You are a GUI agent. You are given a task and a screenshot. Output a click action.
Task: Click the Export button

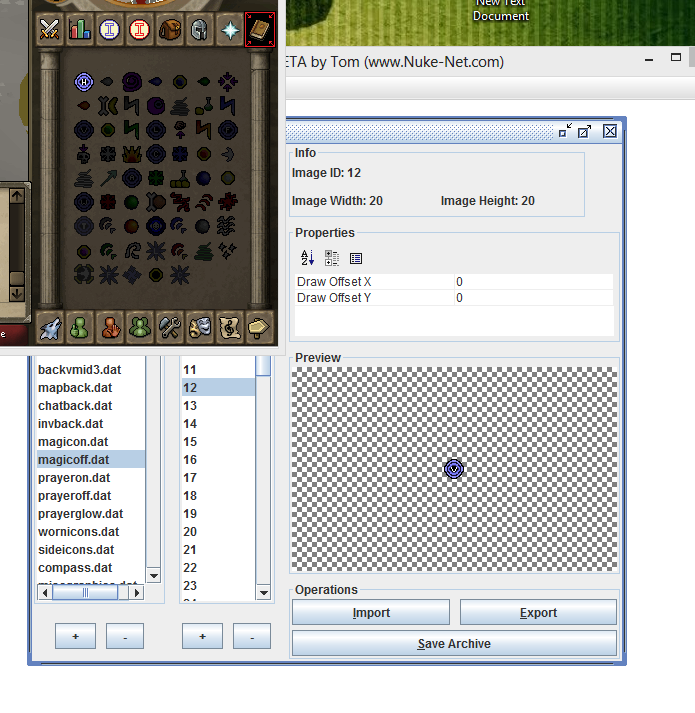(538, 613)
